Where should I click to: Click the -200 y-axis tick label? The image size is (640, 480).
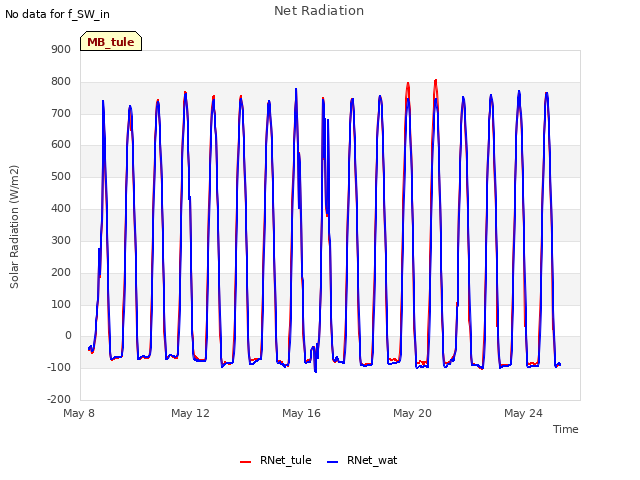point(59,399)
